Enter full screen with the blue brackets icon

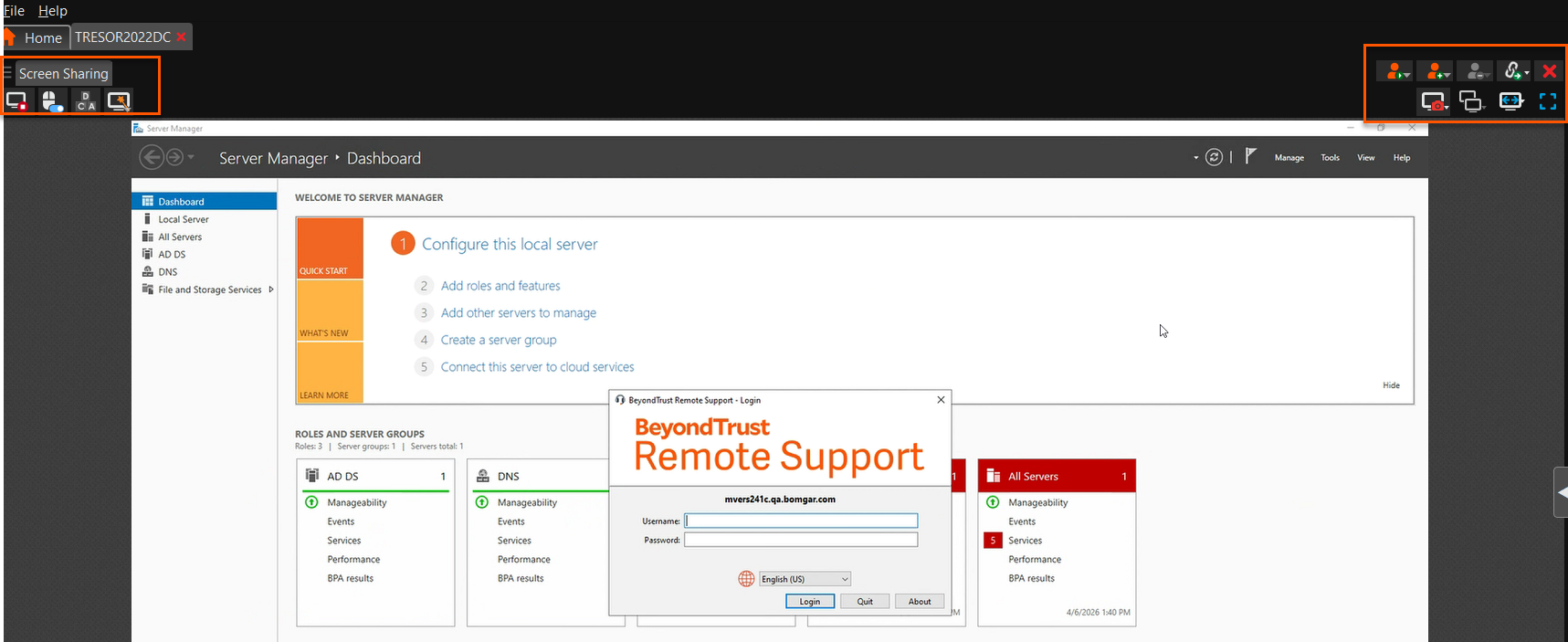1548,101
